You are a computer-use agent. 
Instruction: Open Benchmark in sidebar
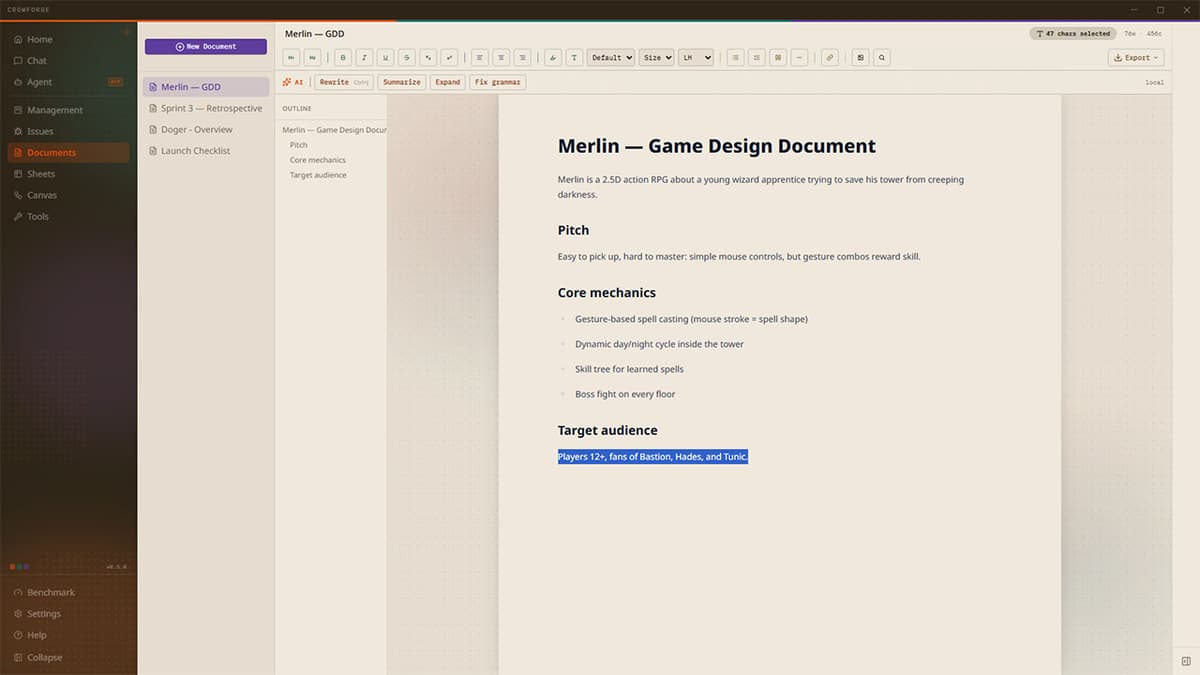[x=68, y=592]
